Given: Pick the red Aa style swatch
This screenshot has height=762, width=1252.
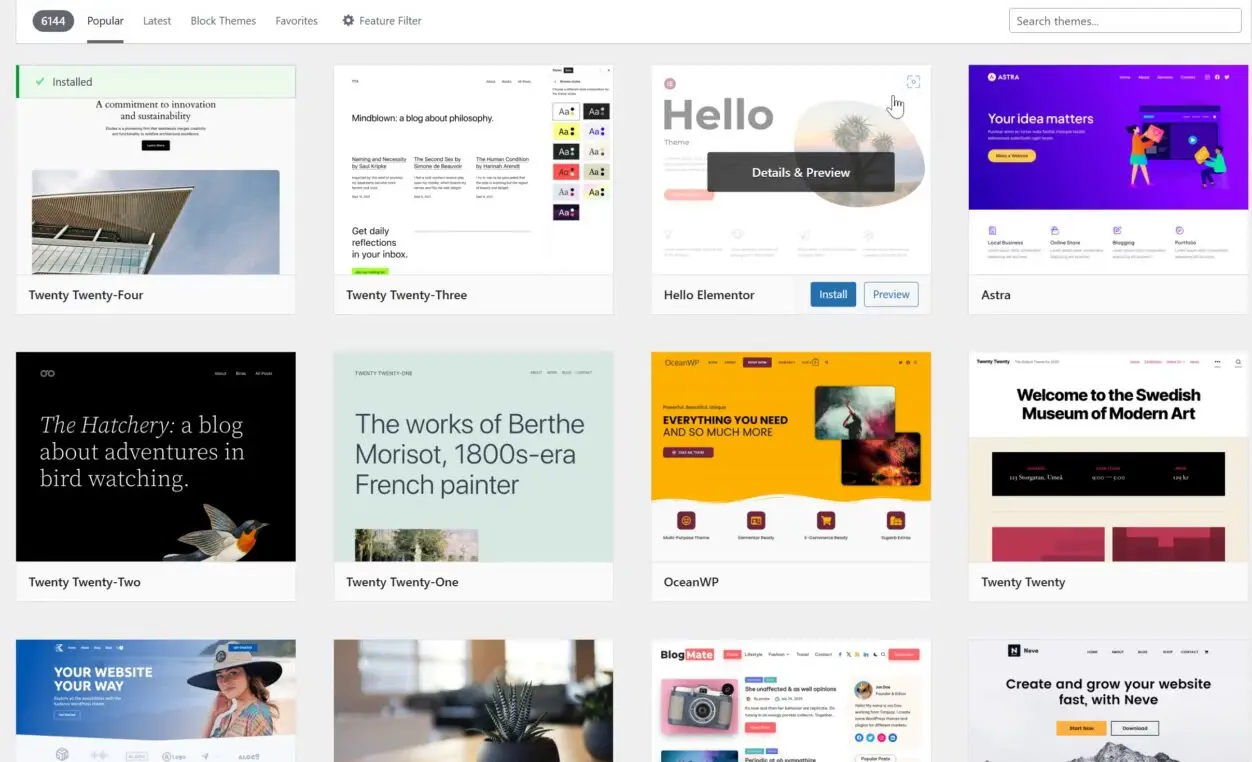Looking at the screenshot, I should pyautogui.click(x=566, y=172).
